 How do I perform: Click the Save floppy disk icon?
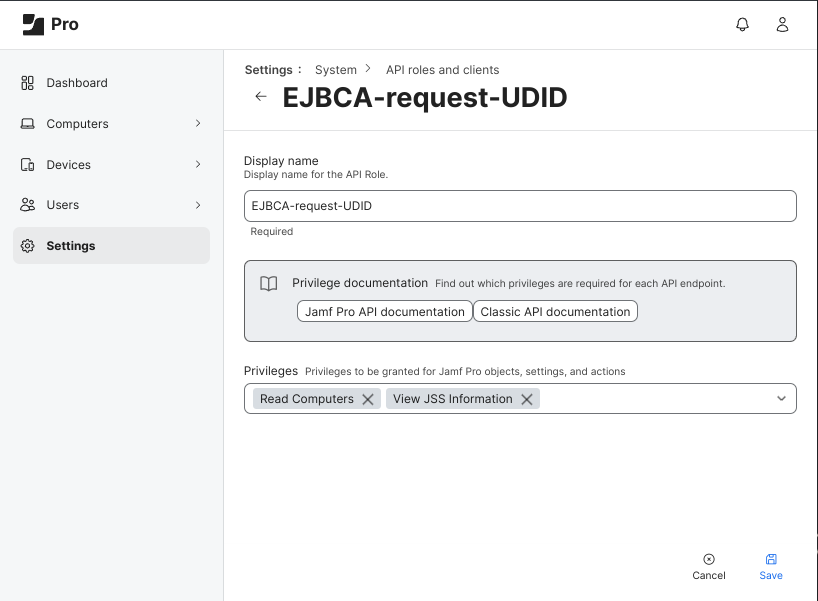[771, 559]
